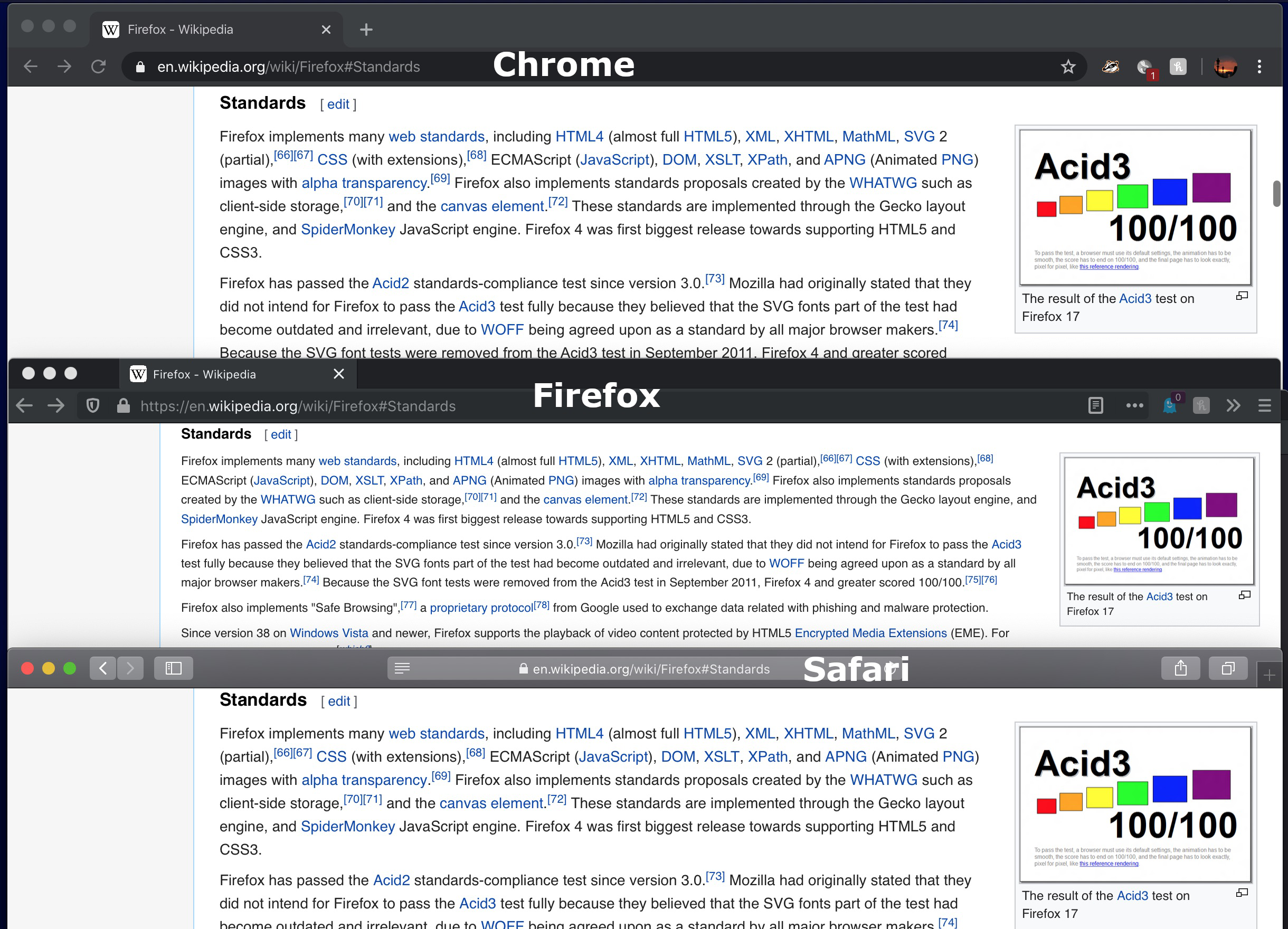Click the Safari tab overview icon
The height and width of the screenshot is (929, 1288).
pos(1224,668)
